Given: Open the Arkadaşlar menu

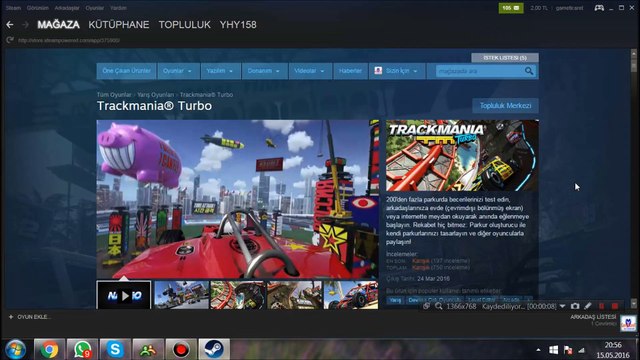Looking at the screenshot, I should (67, 8).
